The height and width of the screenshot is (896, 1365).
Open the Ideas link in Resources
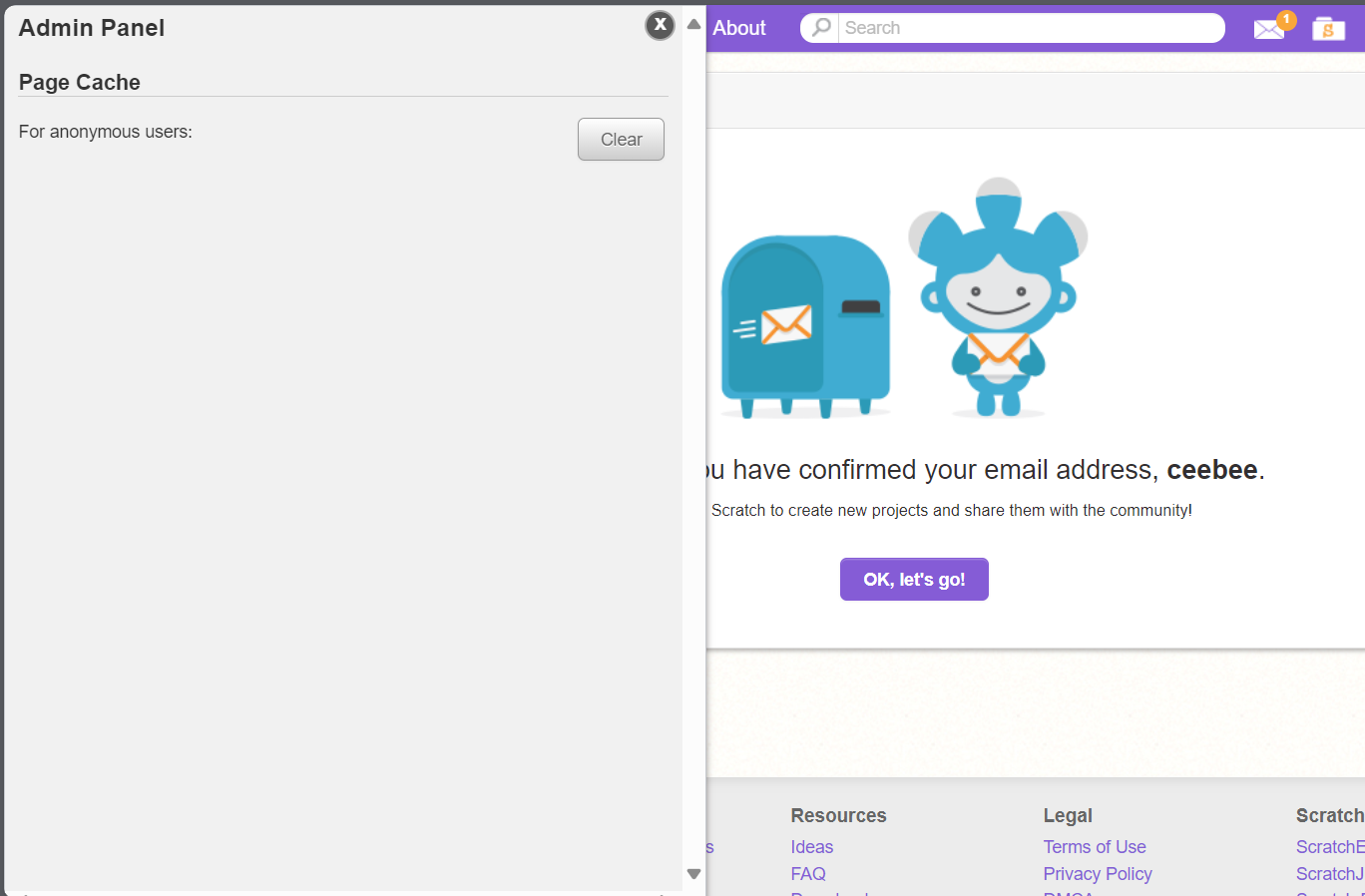tap(811, 847)
